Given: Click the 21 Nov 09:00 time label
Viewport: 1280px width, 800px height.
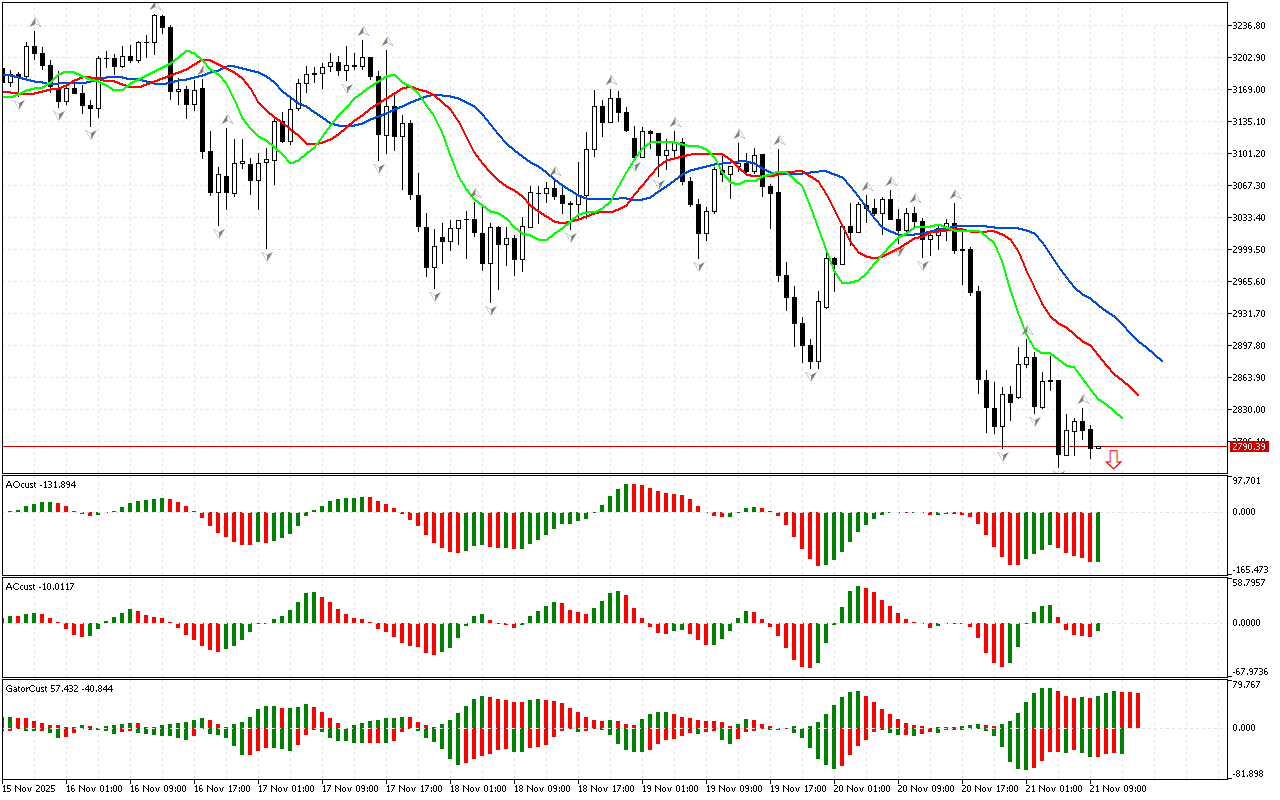Looking at the screenshot, I should (1116, 789).
